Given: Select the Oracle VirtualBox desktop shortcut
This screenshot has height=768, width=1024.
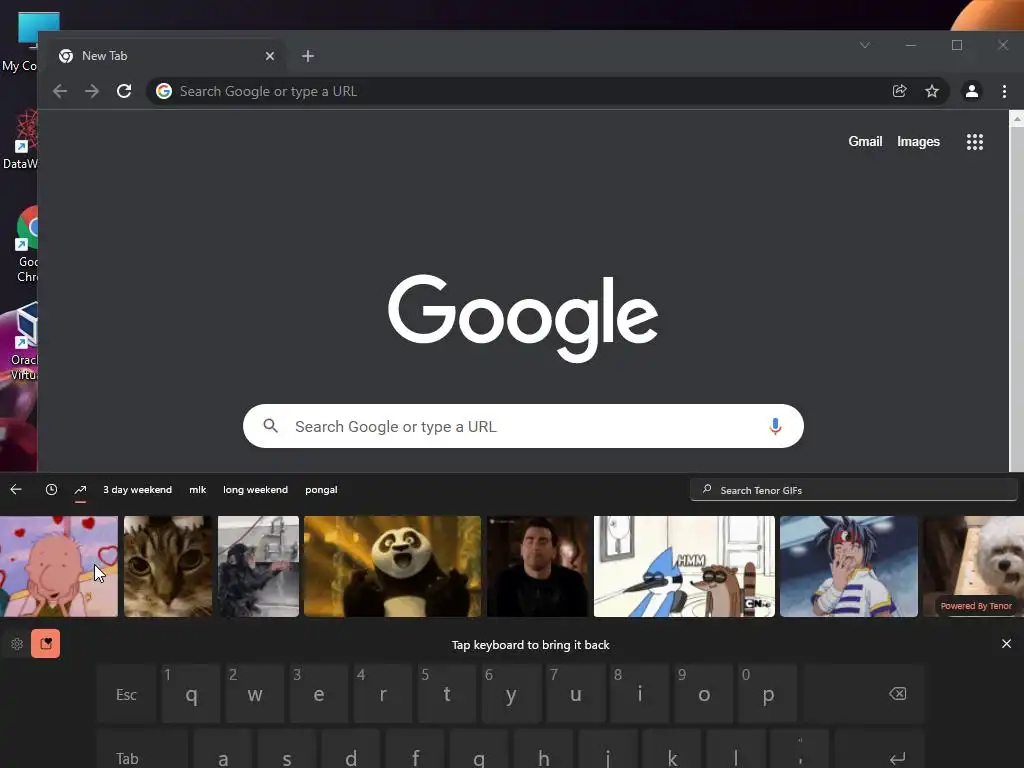Looking at the screenshot, I should (26, 341).
